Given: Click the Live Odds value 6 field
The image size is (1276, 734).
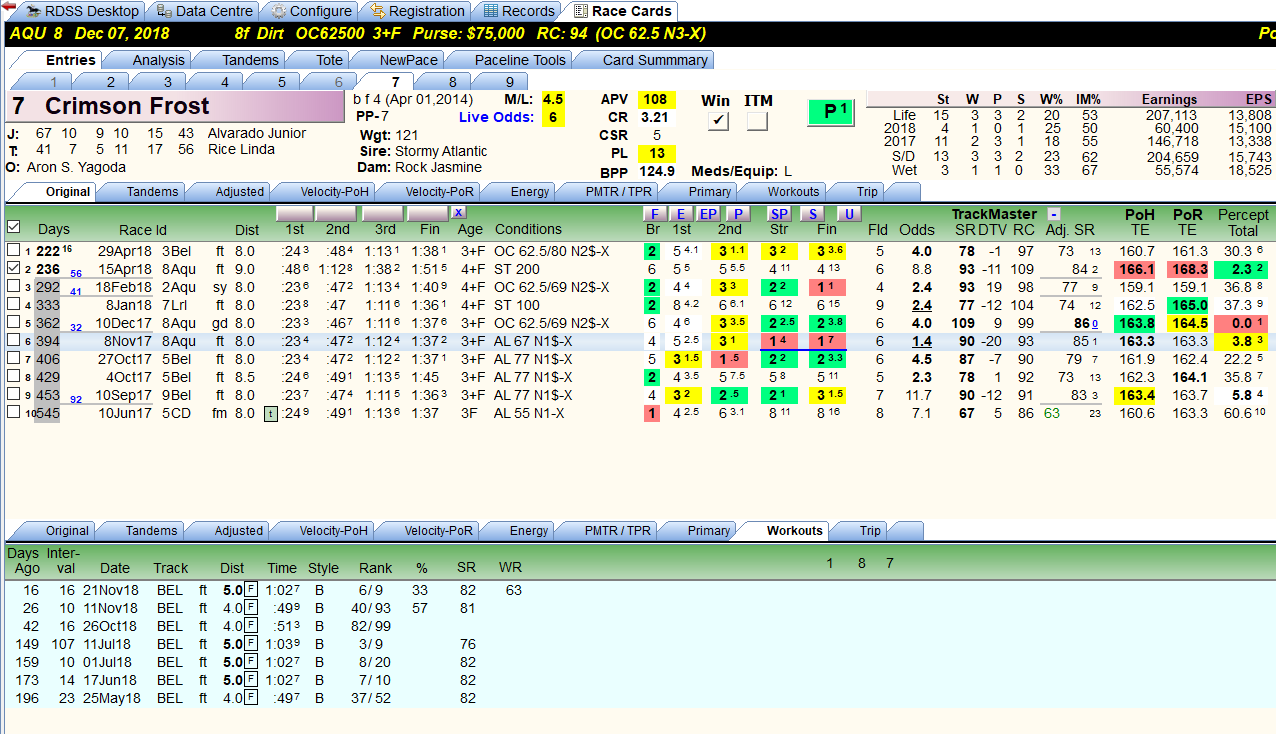Looking at the screenshot, I should [553, 117].
